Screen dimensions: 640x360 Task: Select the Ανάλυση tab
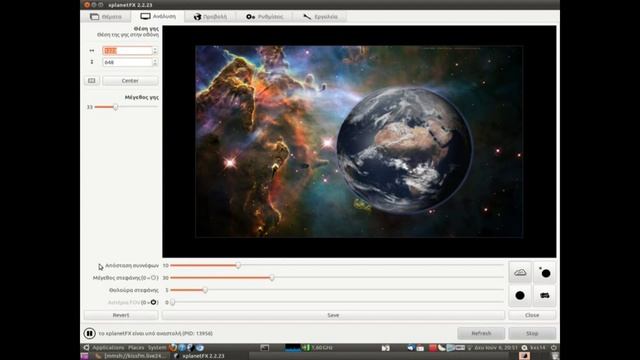(x=158, y=16)
